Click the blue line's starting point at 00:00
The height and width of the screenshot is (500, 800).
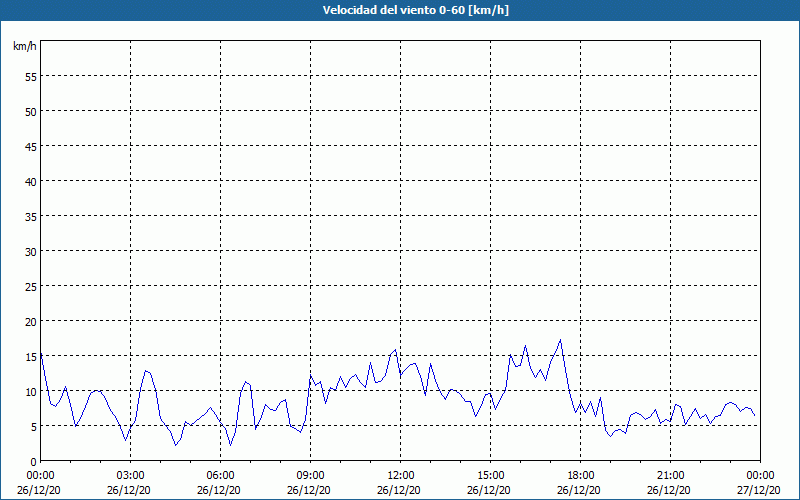point(41,353)
